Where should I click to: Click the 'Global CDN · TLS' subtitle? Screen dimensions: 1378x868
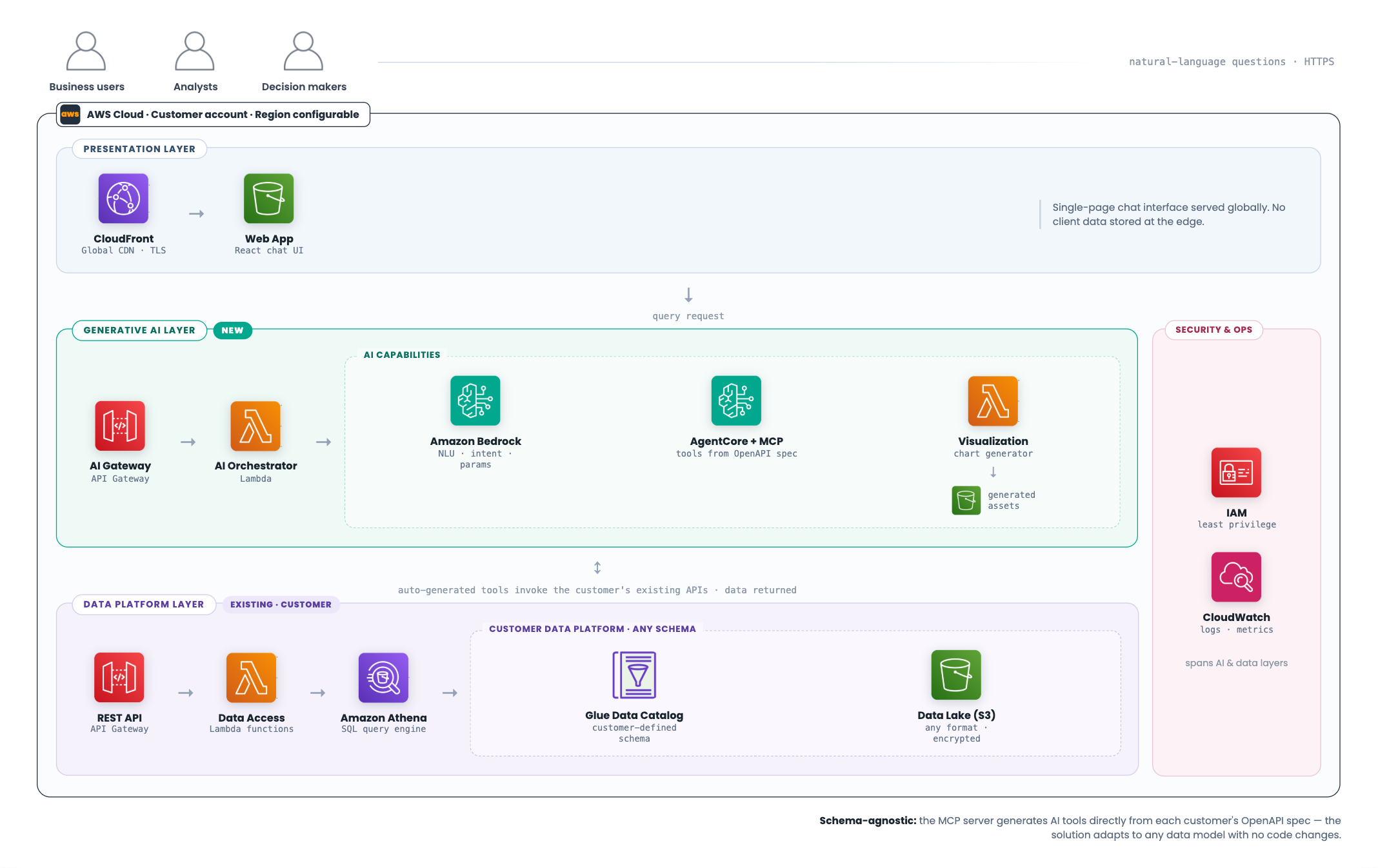(123, 250)
